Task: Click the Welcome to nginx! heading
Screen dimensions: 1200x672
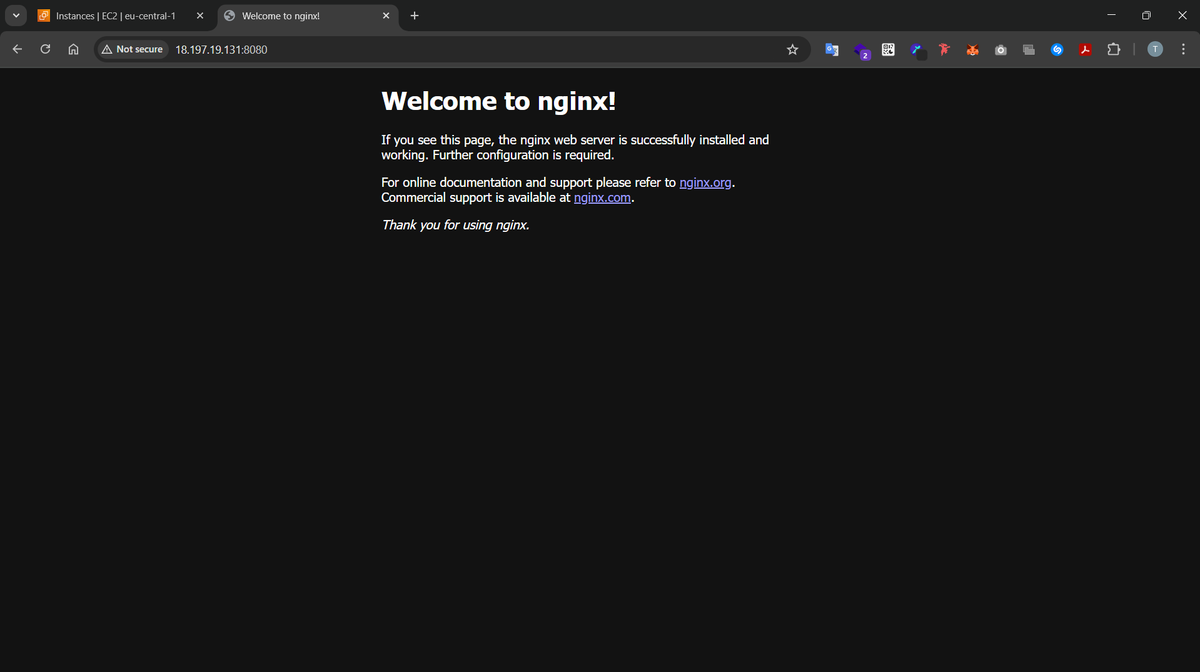Action: pyautogui.click(x=499, y=101)
